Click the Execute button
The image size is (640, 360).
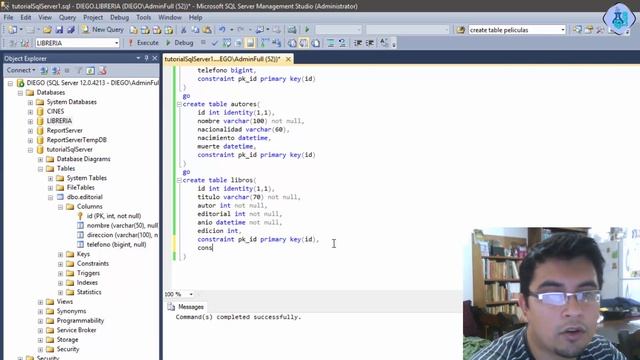[143, 43]
